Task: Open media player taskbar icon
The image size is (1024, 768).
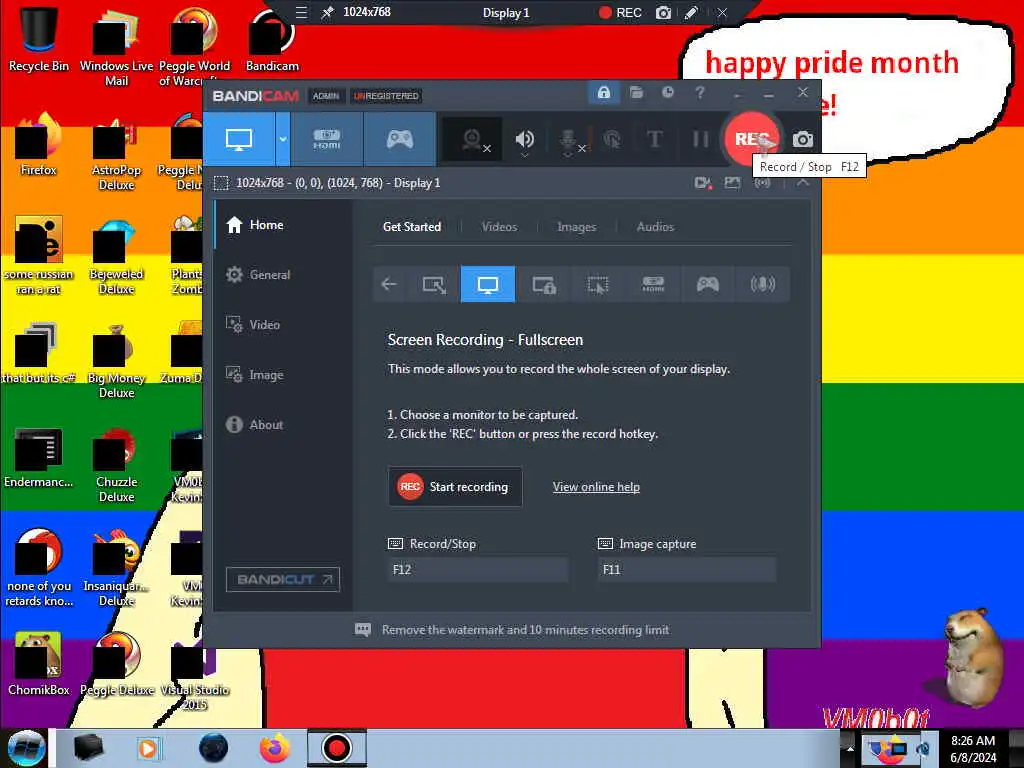Action: coord(148,748)
